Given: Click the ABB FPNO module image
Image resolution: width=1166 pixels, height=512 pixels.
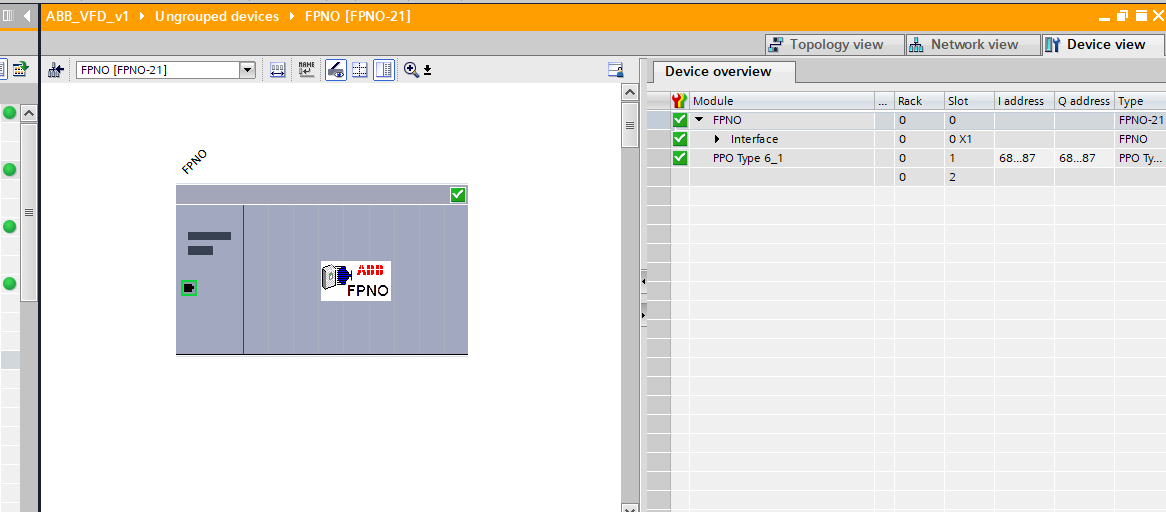Looking at the screenshot, I should (356, 281).
